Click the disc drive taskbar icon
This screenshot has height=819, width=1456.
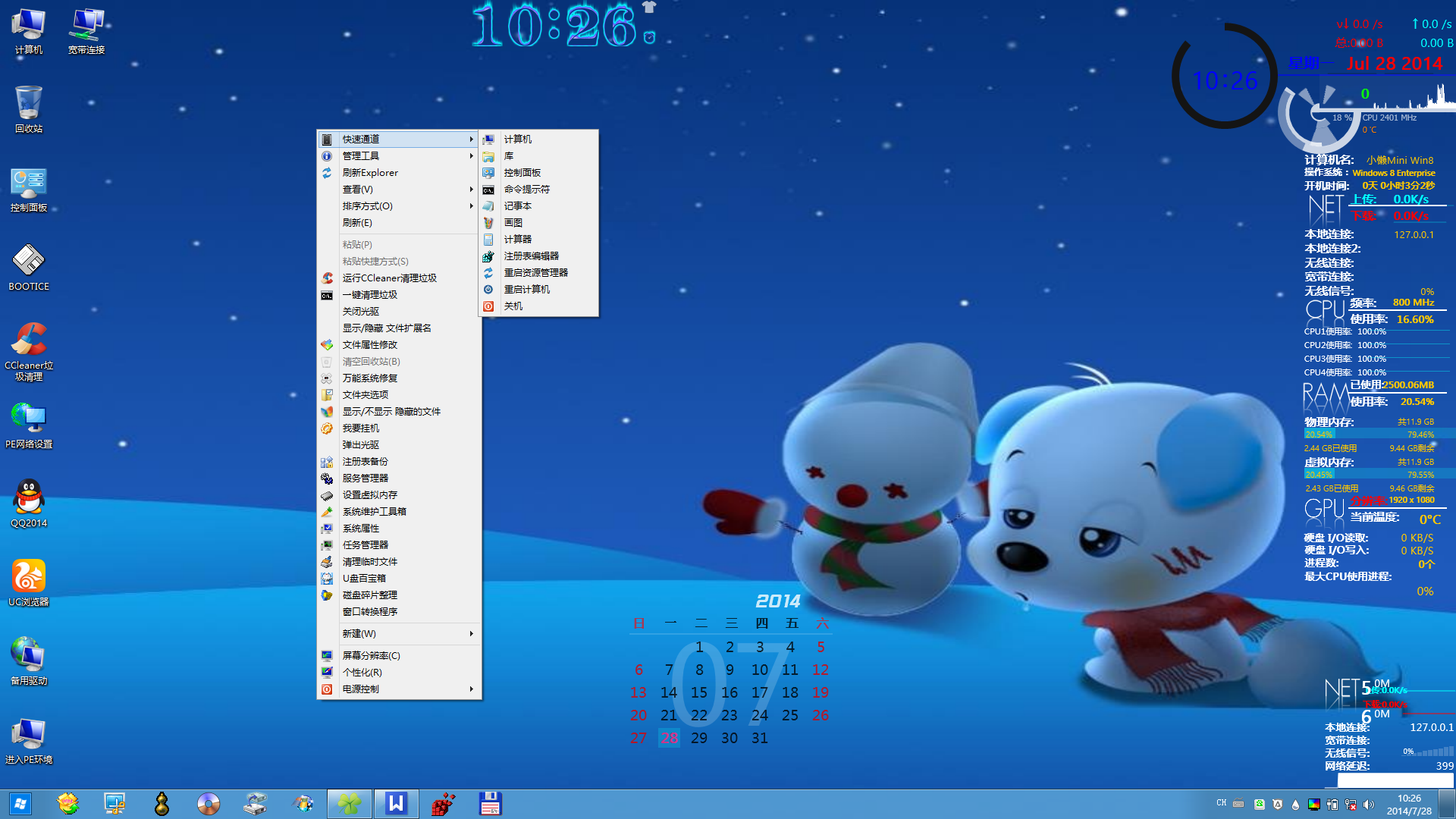point(208,804)
